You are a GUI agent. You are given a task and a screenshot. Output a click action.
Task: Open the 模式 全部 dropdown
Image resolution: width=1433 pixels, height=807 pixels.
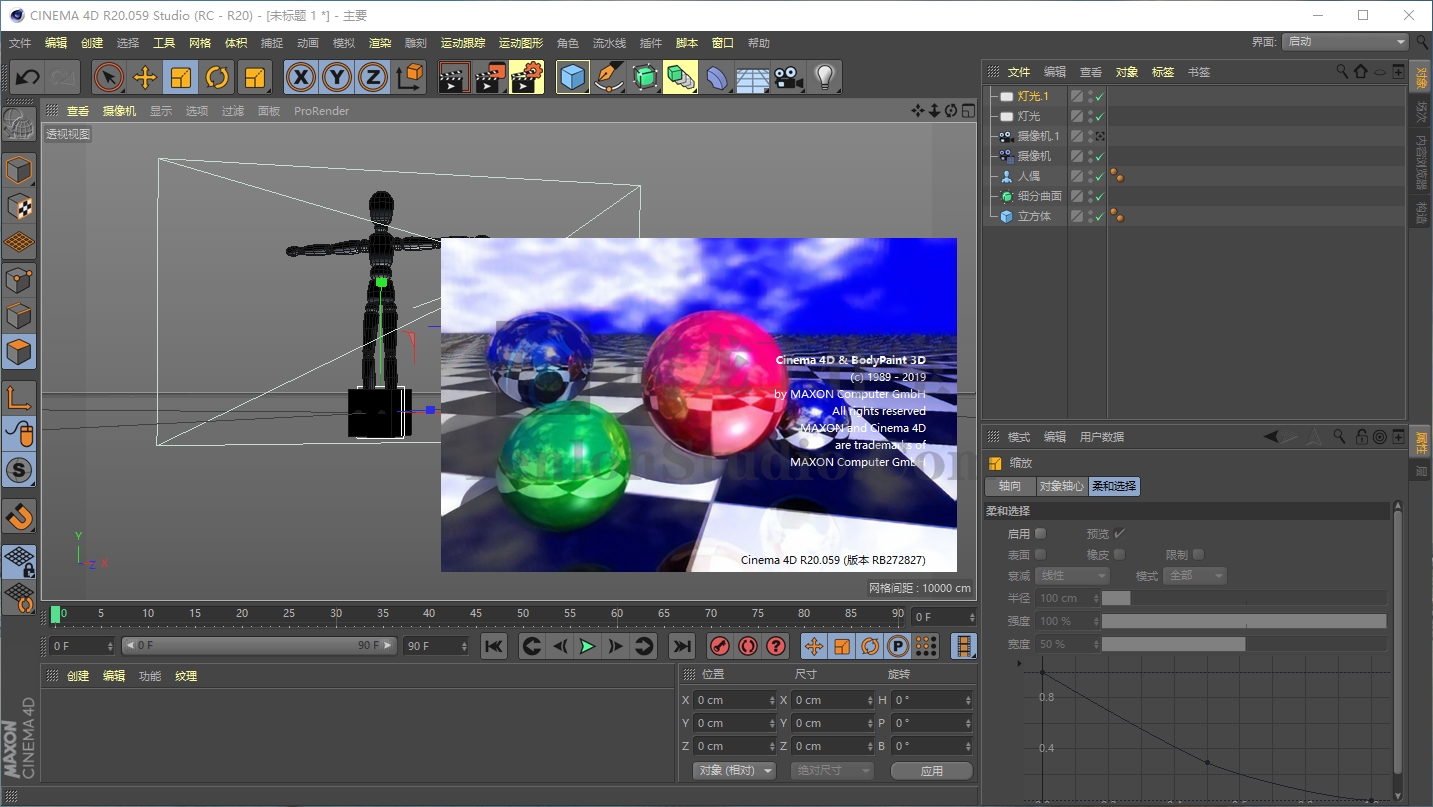point(1195,576)
